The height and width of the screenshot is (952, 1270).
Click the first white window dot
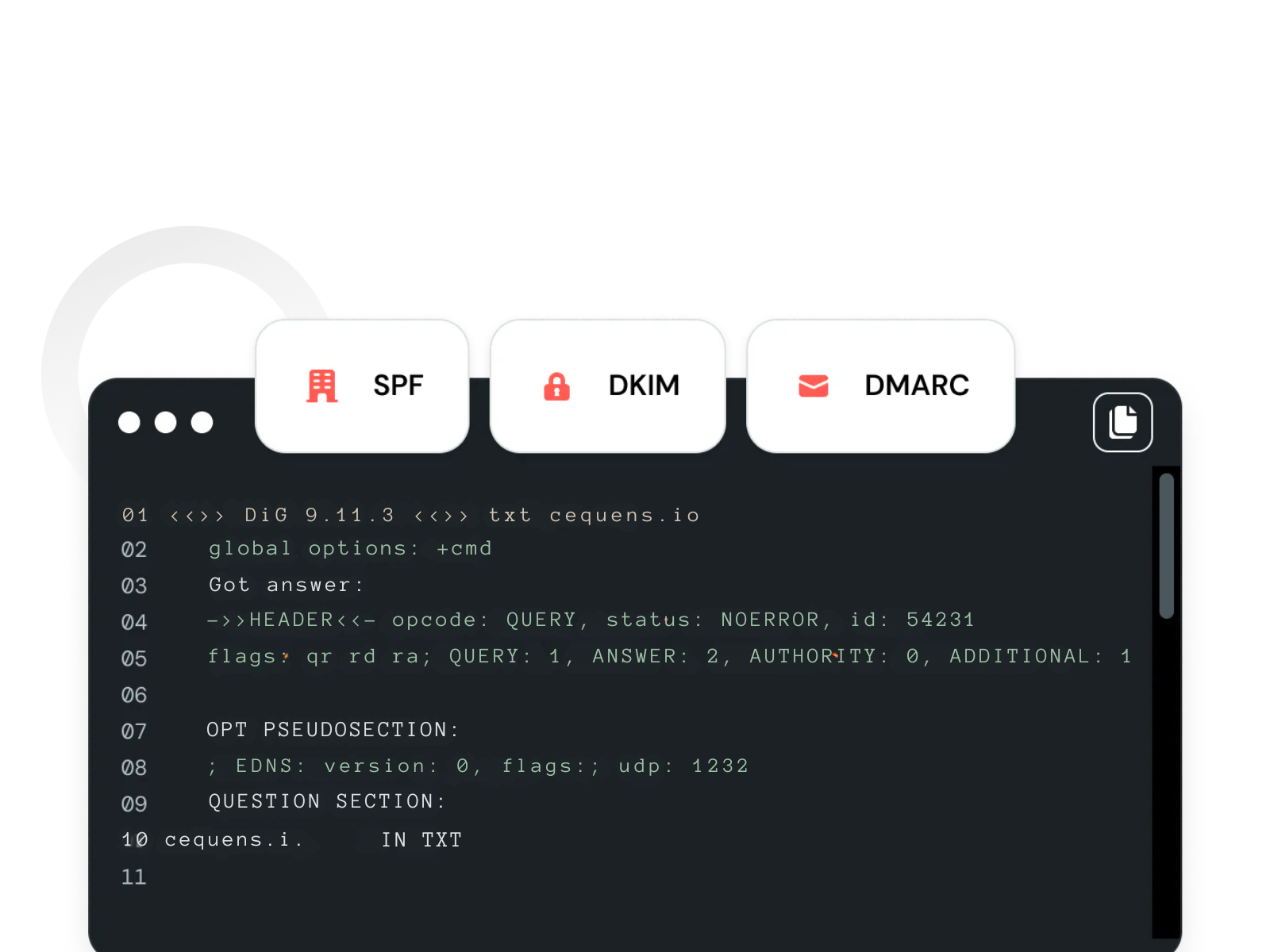pos(129,423)
